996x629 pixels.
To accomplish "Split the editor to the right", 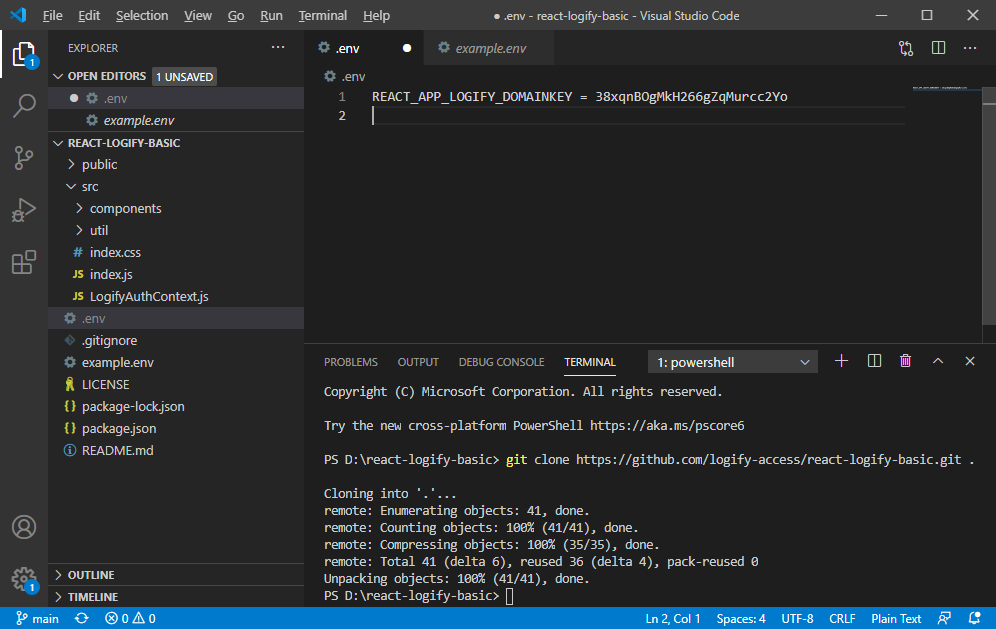I will 938,48.
